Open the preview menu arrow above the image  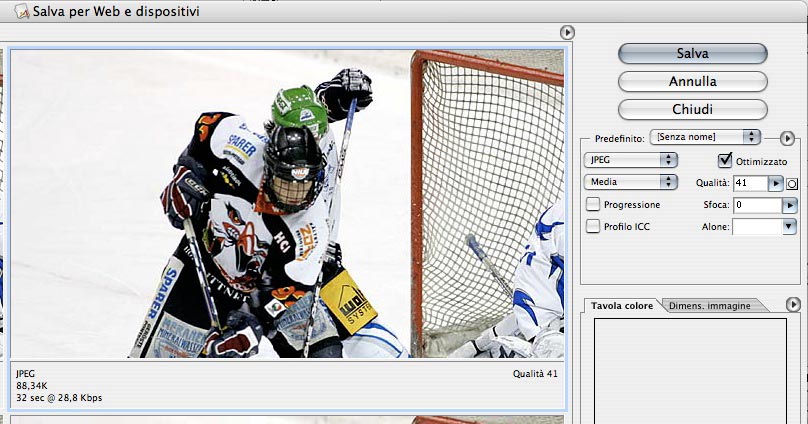click(567, 33)
